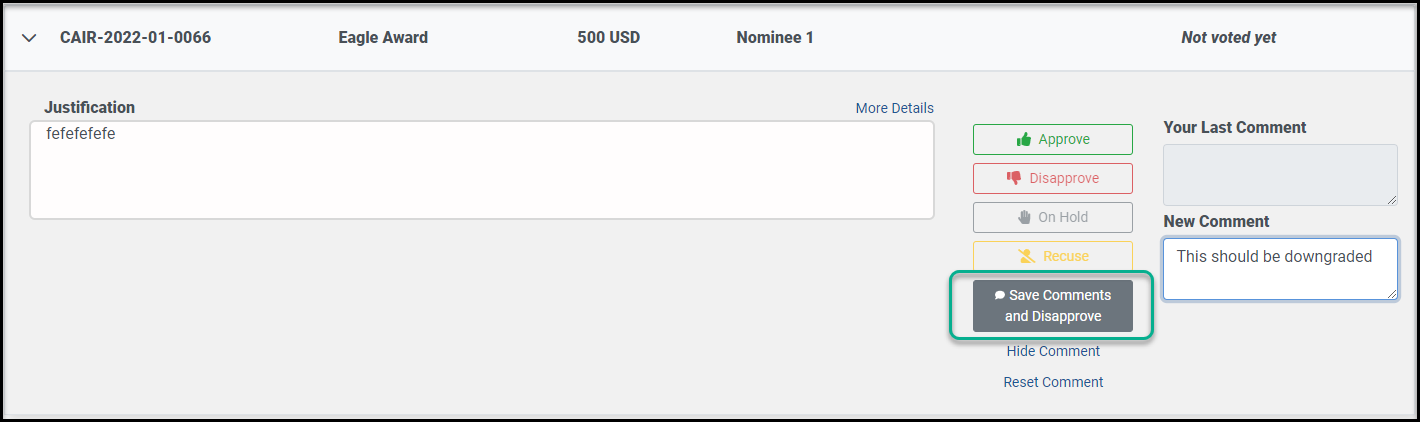The width and height of the screenshot is (1420, 422).
Task: Grab the New Comment resize handle
Action: click(x=1391, y=292)
